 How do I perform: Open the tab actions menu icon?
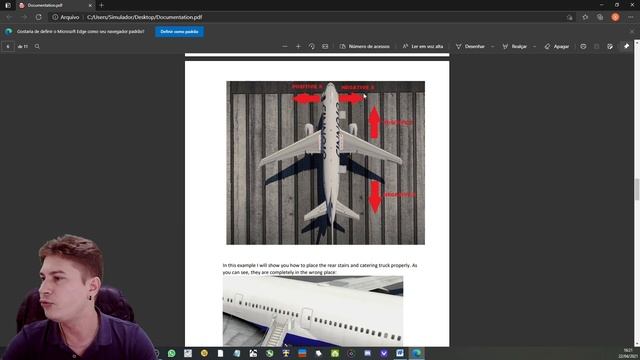coord(8,5)
